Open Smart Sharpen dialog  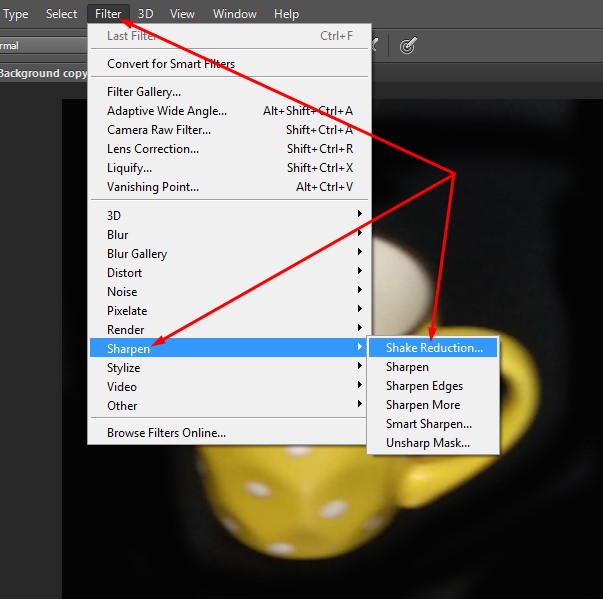pyautogui.click(x=433, y=424)
